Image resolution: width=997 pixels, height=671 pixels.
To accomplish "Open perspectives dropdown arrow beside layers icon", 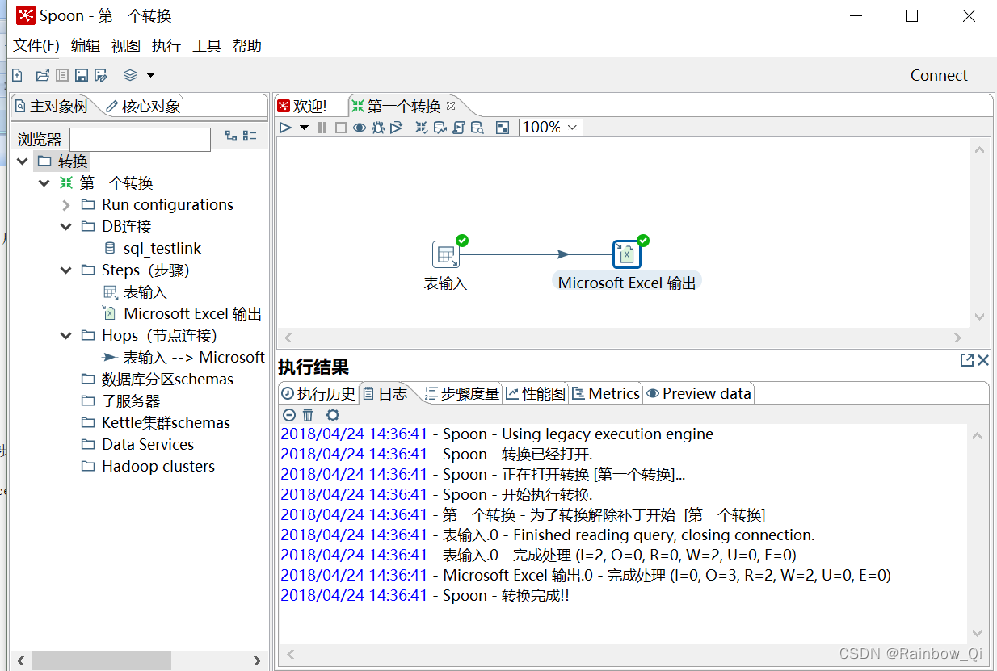I will click(x=151, y=75).
